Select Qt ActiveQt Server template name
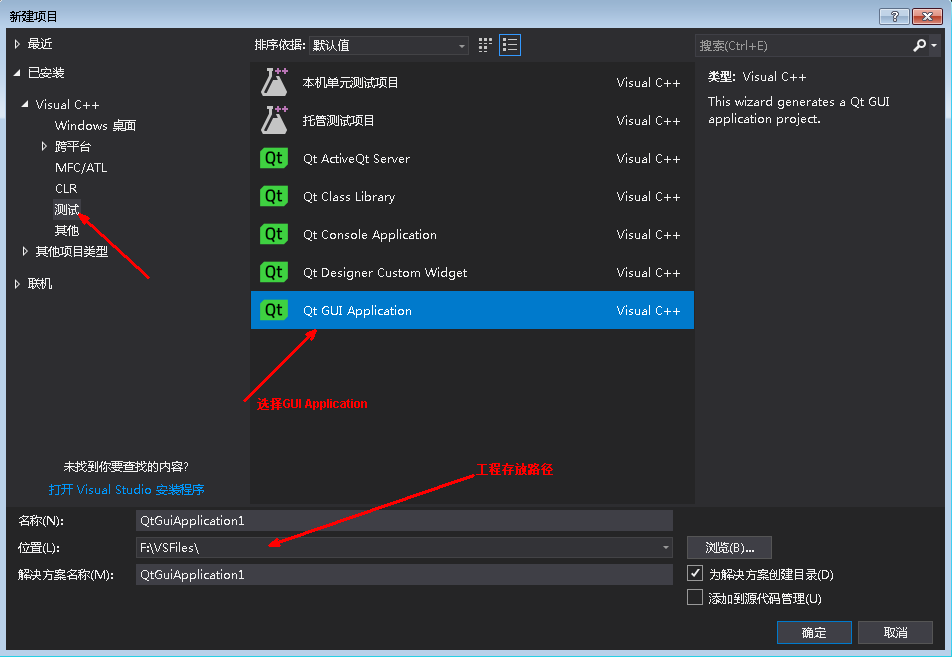 click(356, 158)
